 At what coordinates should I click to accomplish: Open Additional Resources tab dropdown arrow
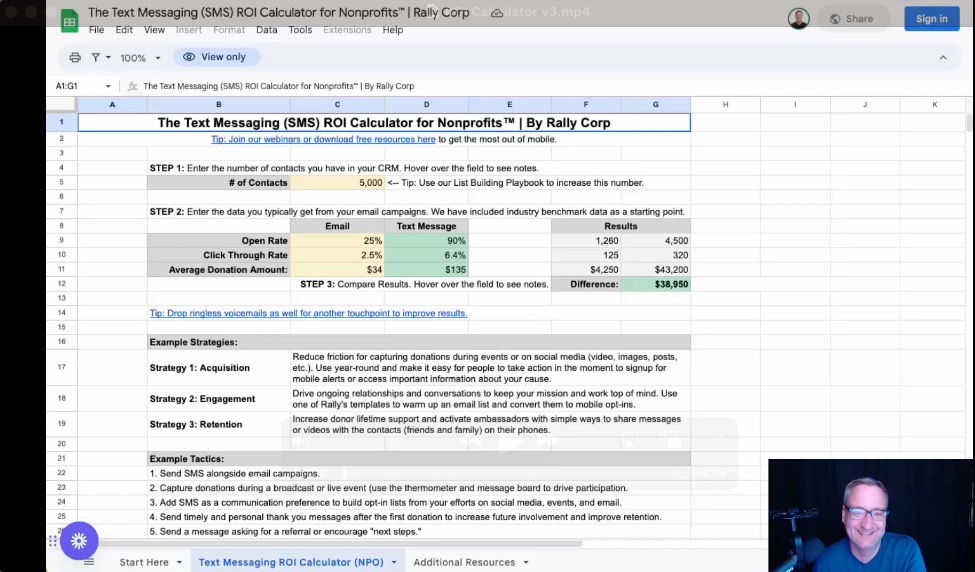tap(525, 562)
